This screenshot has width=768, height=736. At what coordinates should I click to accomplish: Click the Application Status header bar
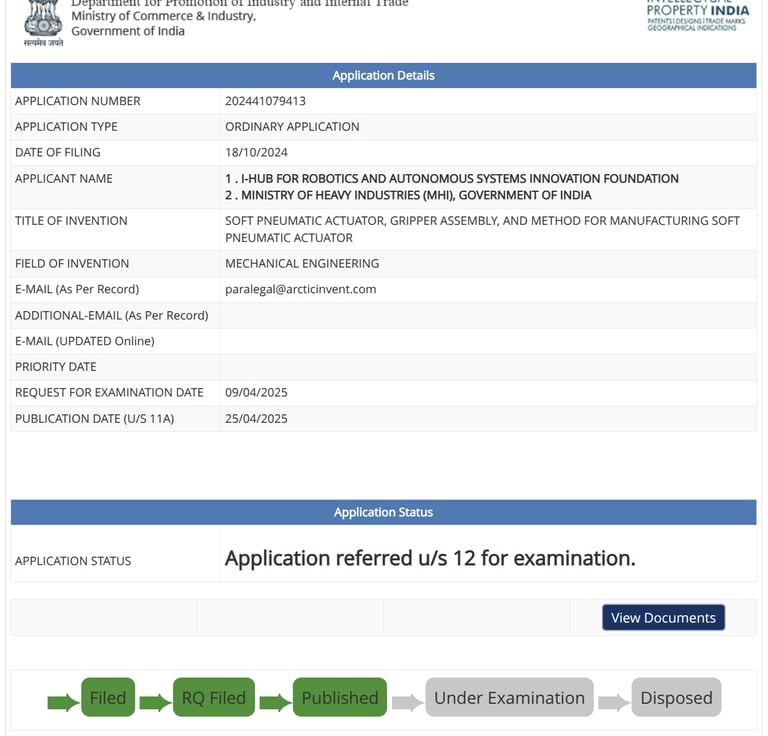[x=384, y=512]
